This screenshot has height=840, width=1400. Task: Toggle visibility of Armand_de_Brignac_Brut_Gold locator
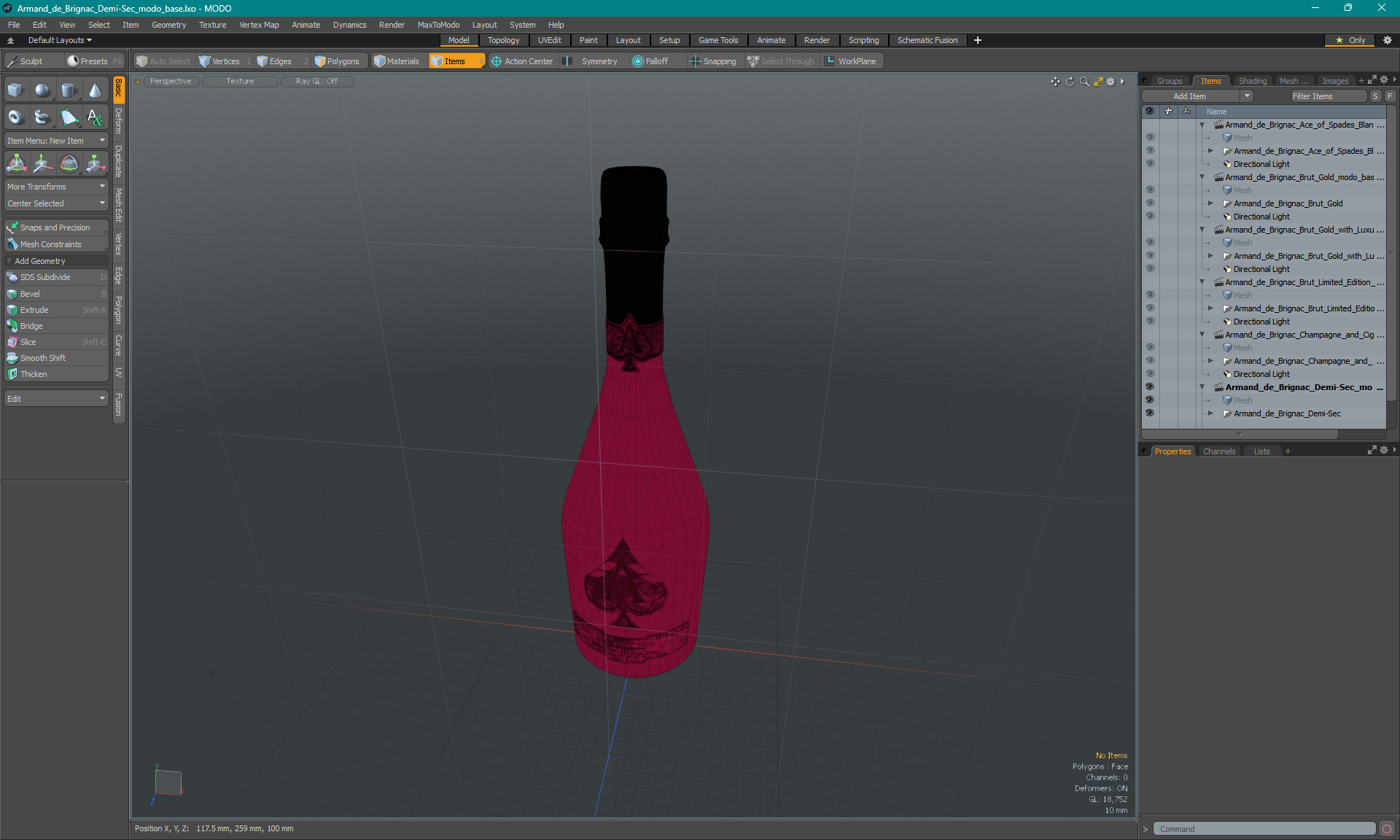[x=1150, y=203]
